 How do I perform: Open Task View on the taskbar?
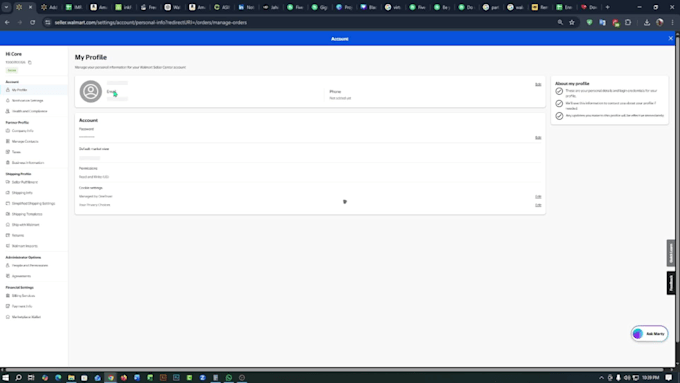pyautogui.click(x=31, y=378)
